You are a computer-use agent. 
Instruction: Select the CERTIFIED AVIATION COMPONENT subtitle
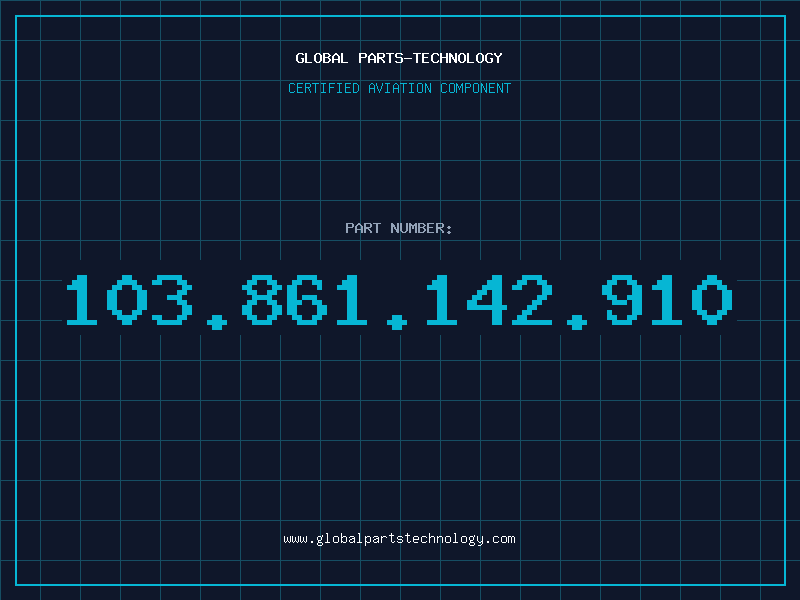pos(399,88)
